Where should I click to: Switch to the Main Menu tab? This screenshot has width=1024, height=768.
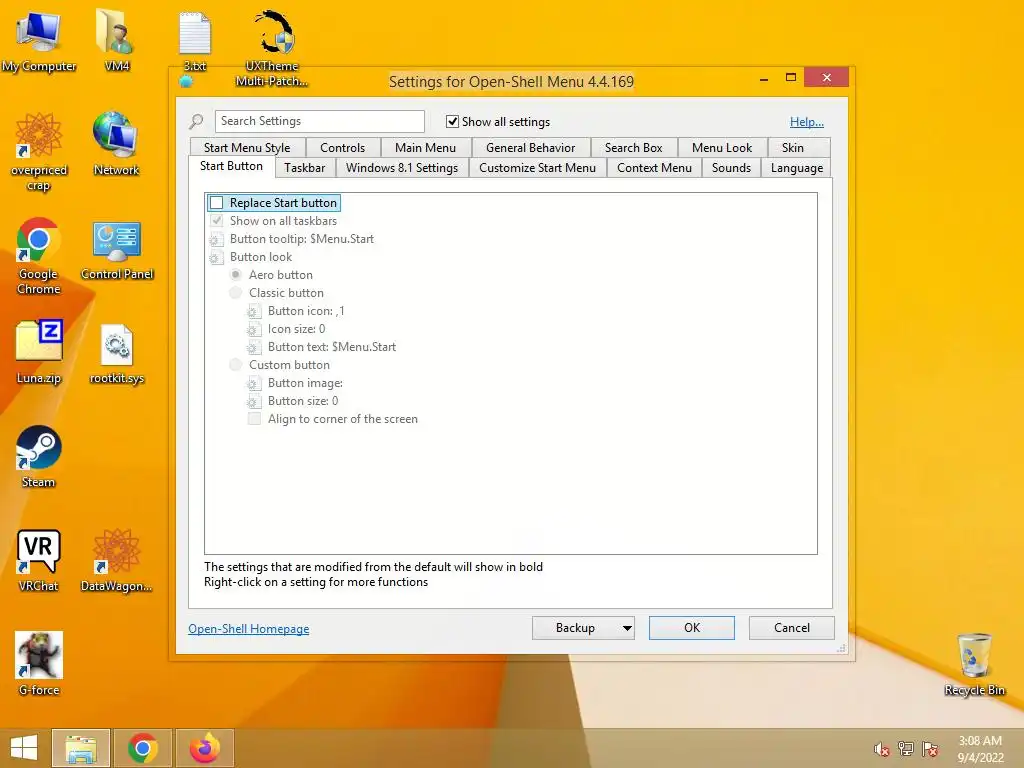(425, 148)
